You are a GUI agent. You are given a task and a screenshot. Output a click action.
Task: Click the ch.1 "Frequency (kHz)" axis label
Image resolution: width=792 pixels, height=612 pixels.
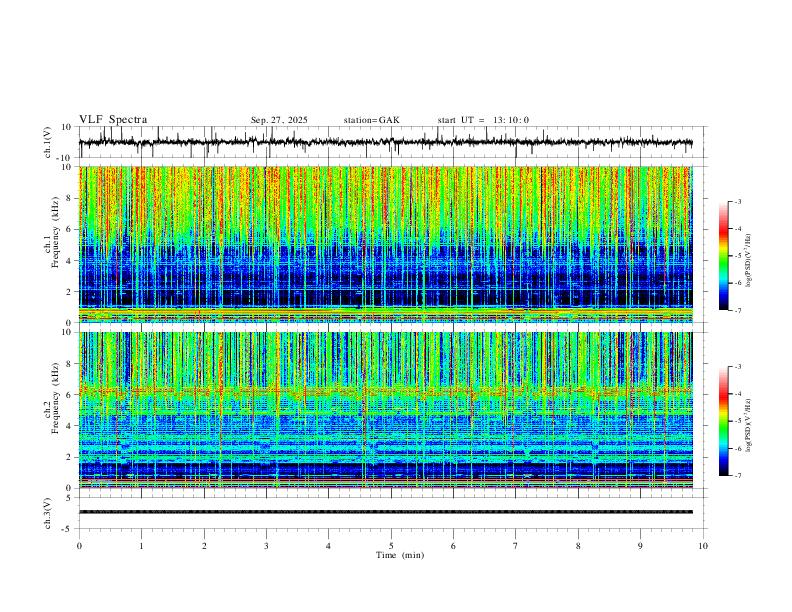coord(56,232)
